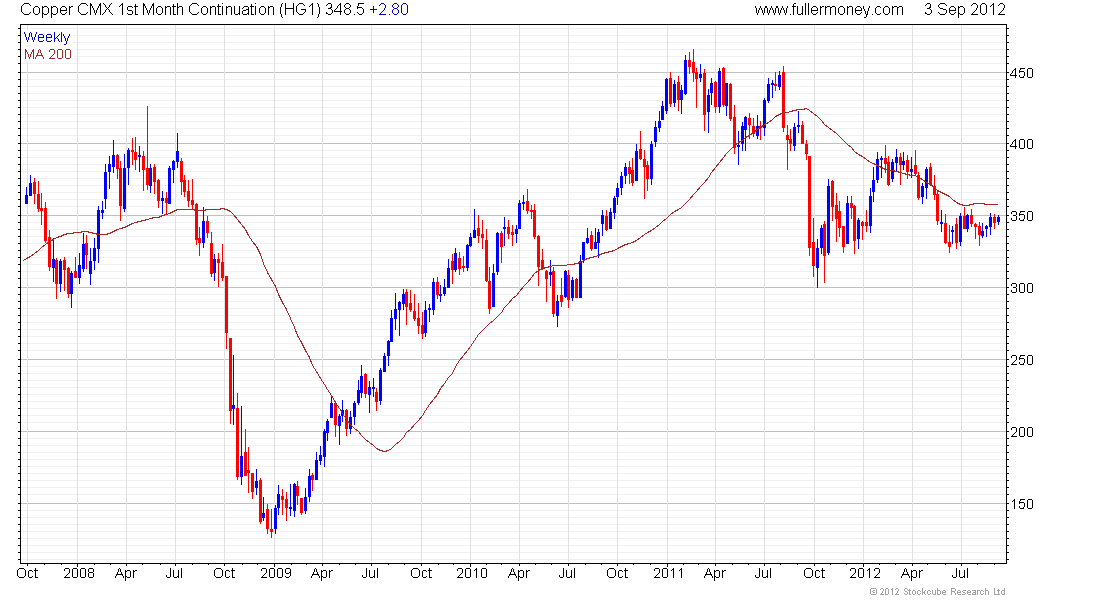
Task: Click the 400 price axis label
Action: tap(1021, 145)
